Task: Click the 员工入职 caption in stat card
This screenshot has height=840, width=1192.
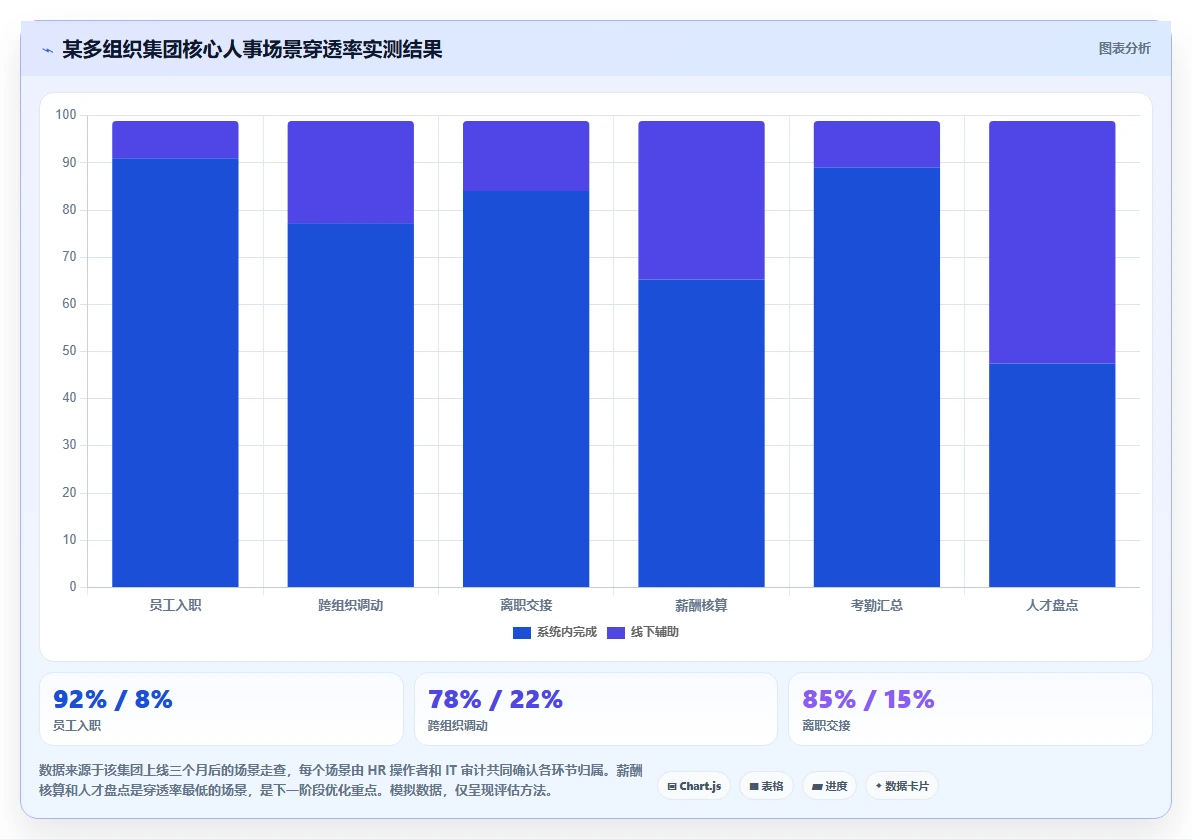Action: tap(77, 726)
